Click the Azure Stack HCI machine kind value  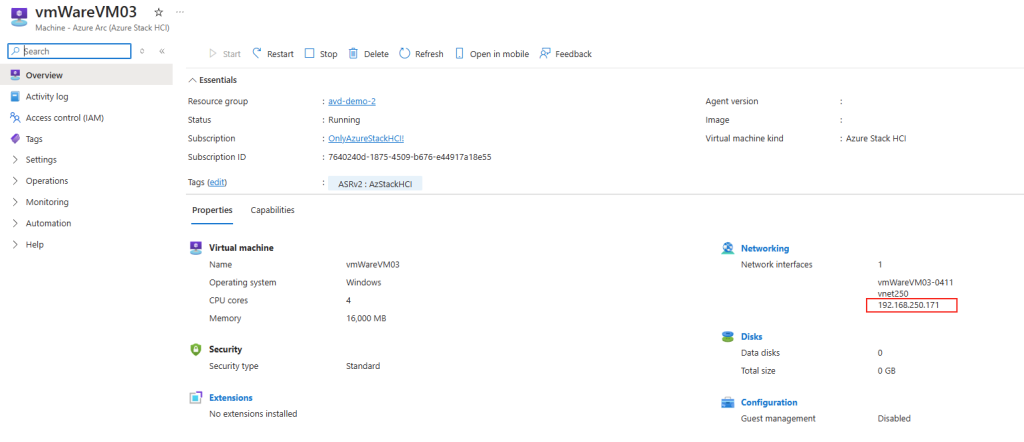tap(876, 138)
